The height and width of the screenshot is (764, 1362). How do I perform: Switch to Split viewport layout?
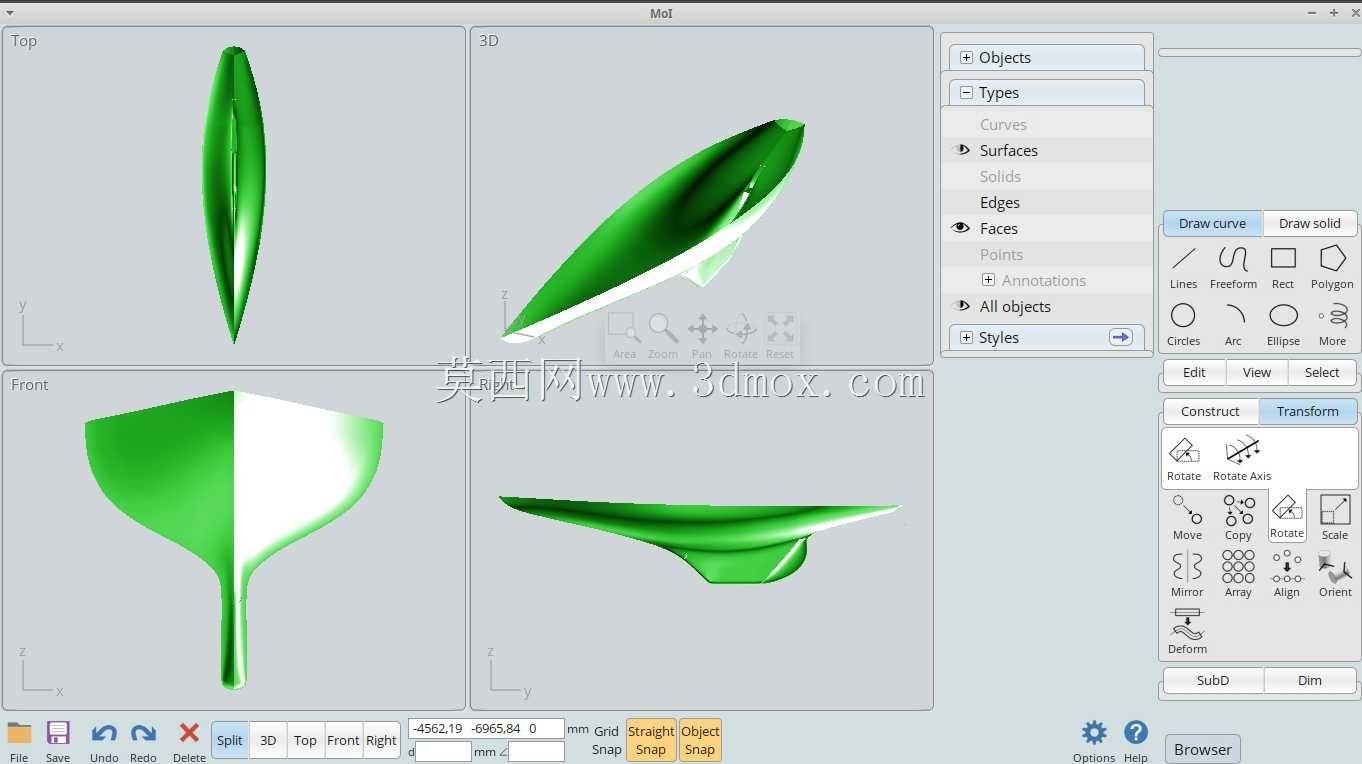click(x=230, y=740)
